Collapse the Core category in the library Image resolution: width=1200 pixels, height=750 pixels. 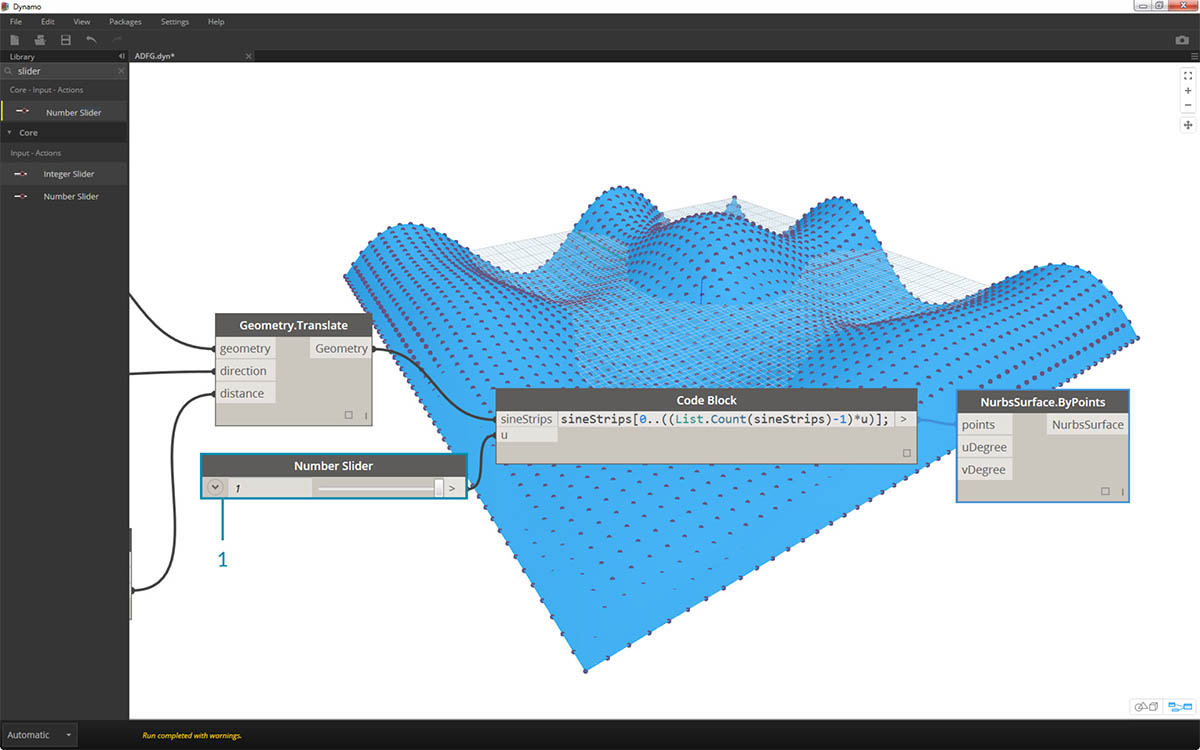(10, 132)
